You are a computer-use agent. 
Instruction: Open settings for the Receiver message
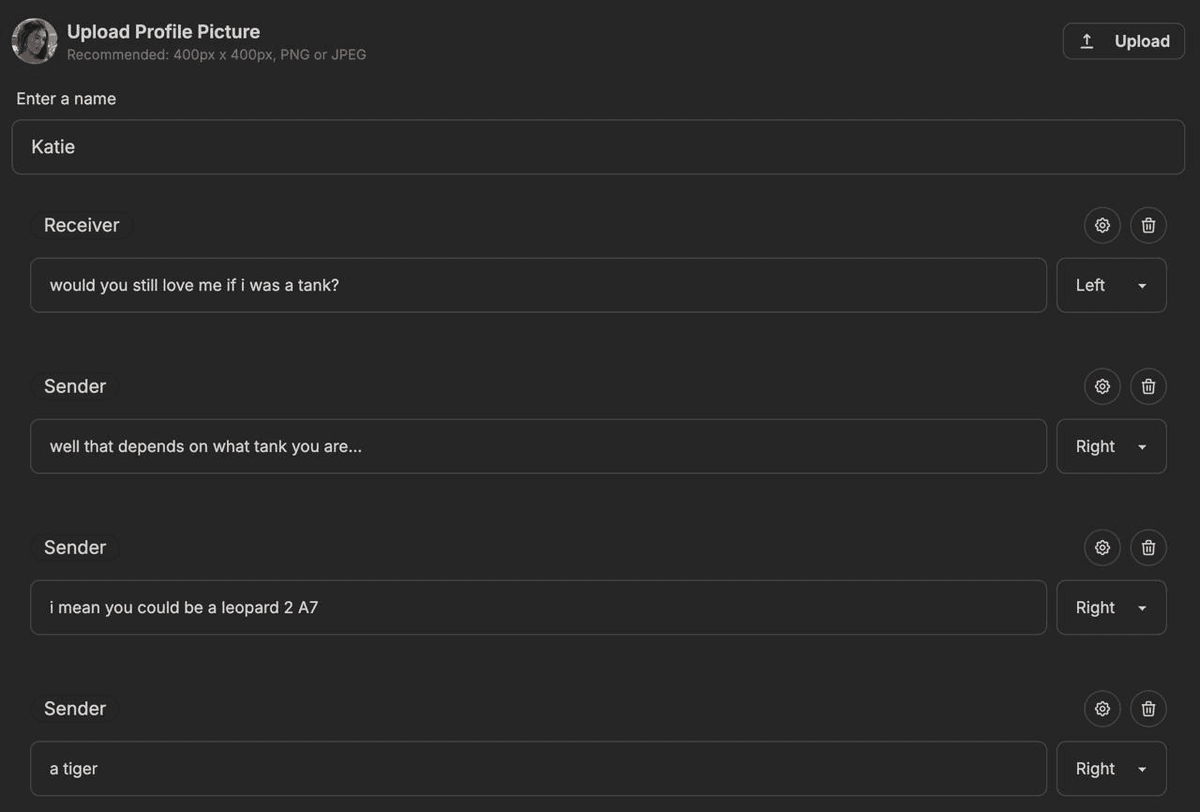pyautogui.click(x=1102, y=225)
